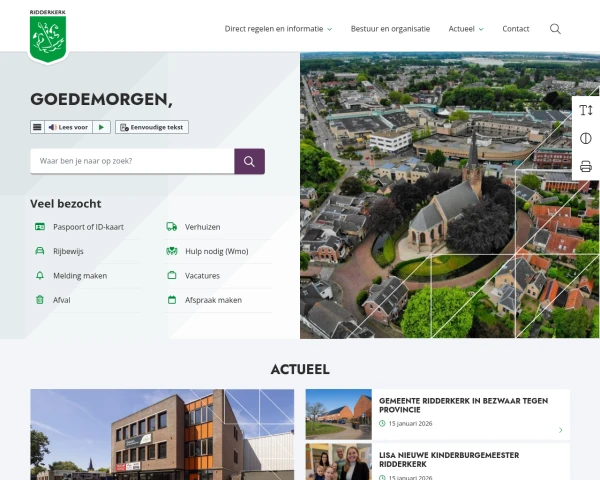Open the ReadSpeaker menu icon
This screenshot has height=480, width=600.
[37, 127]
